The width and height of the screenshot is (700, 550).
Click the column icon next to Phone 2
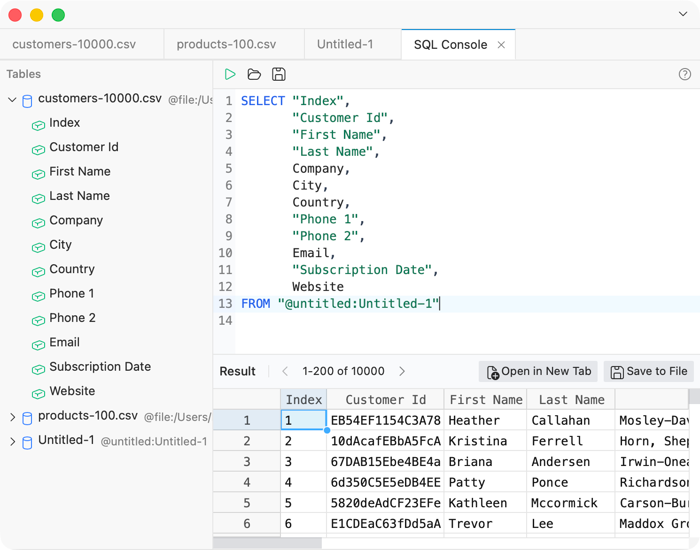click(38, 321)
